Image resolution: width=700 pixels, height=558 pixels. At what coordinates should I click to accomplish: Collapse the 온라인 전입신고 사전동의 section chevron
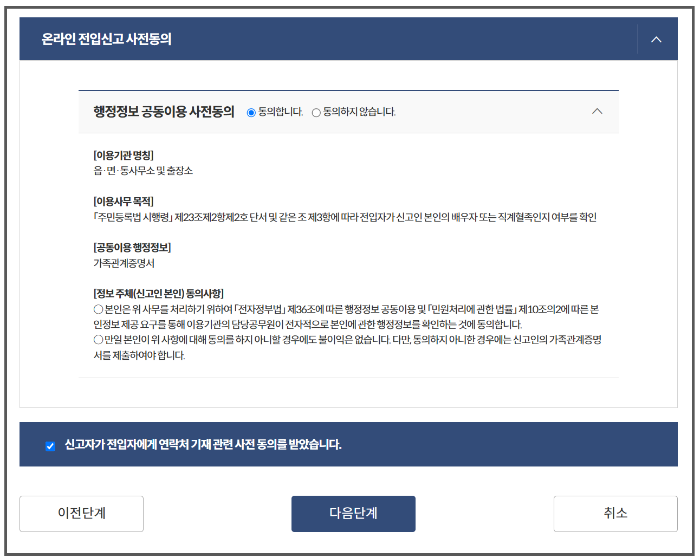coord(656,39)
